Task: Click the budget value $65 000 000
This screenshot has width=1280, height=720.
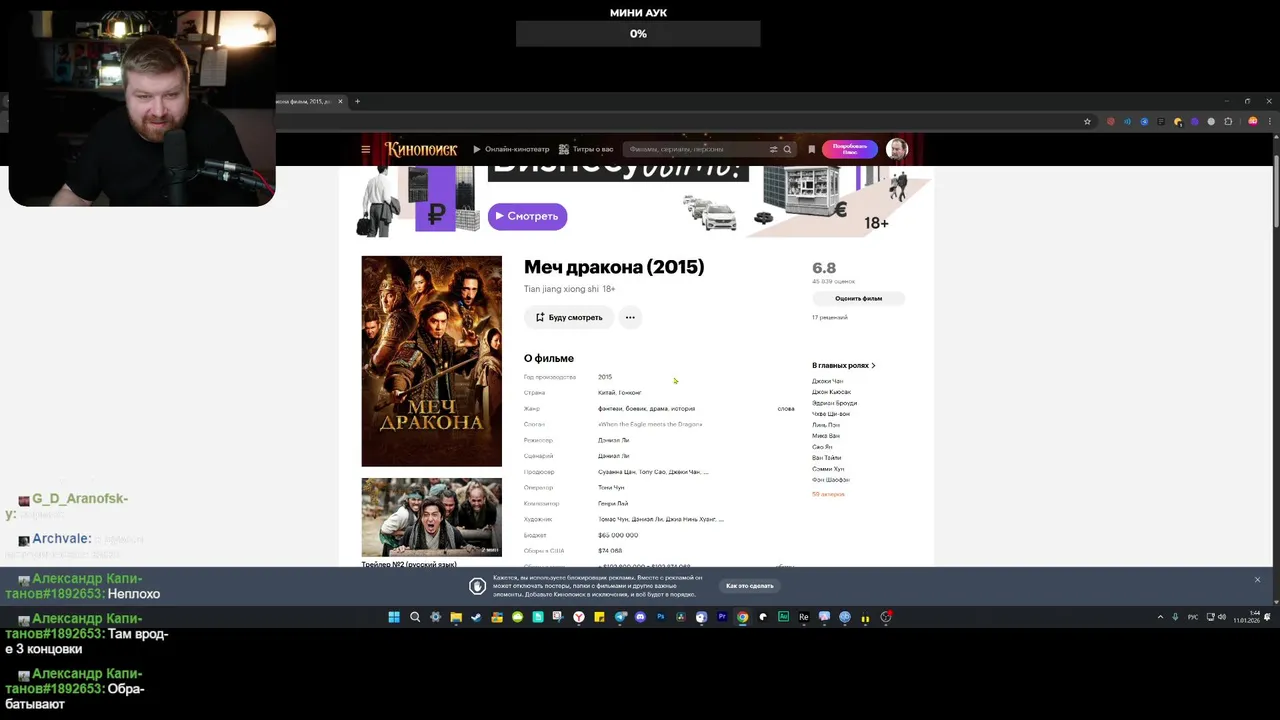Action: tap(618, 535)
